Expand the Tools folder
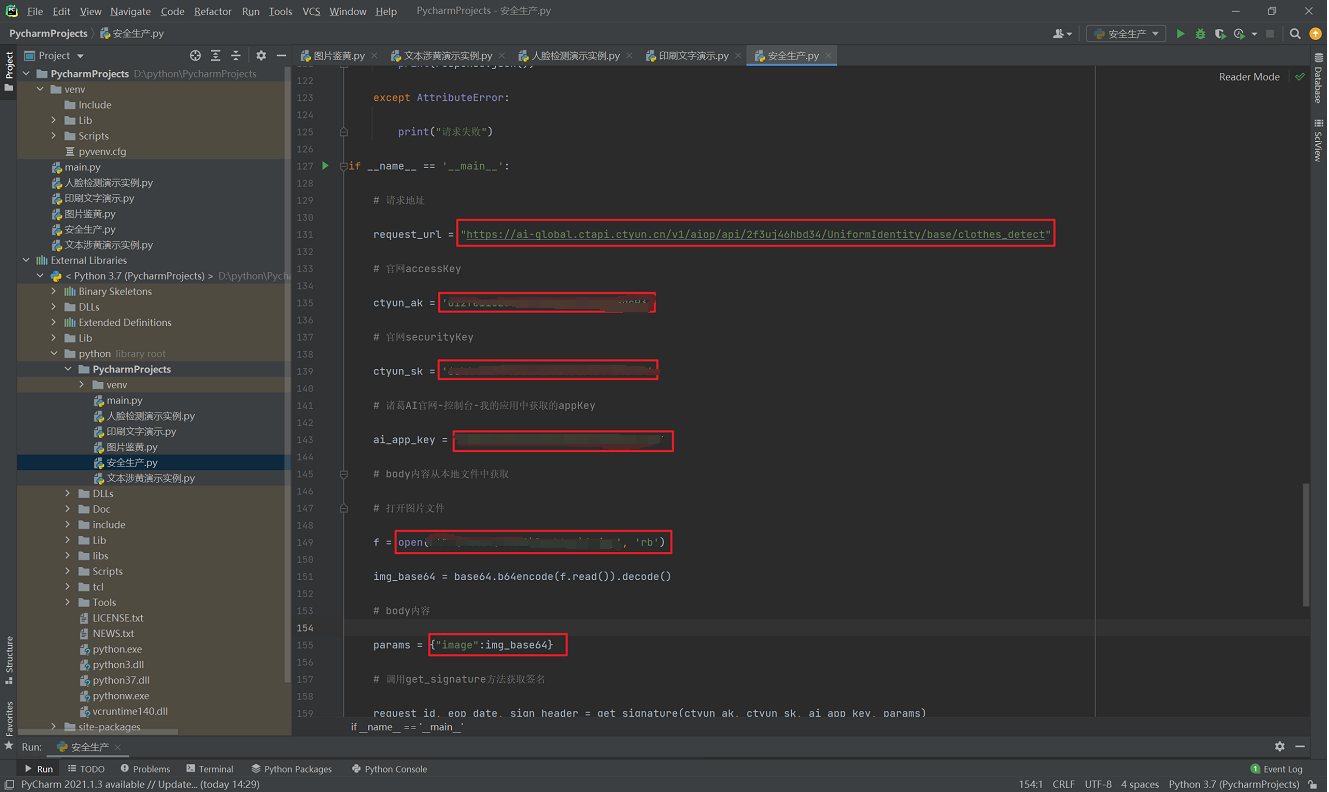1329x792 pixels. pos(68,602)
